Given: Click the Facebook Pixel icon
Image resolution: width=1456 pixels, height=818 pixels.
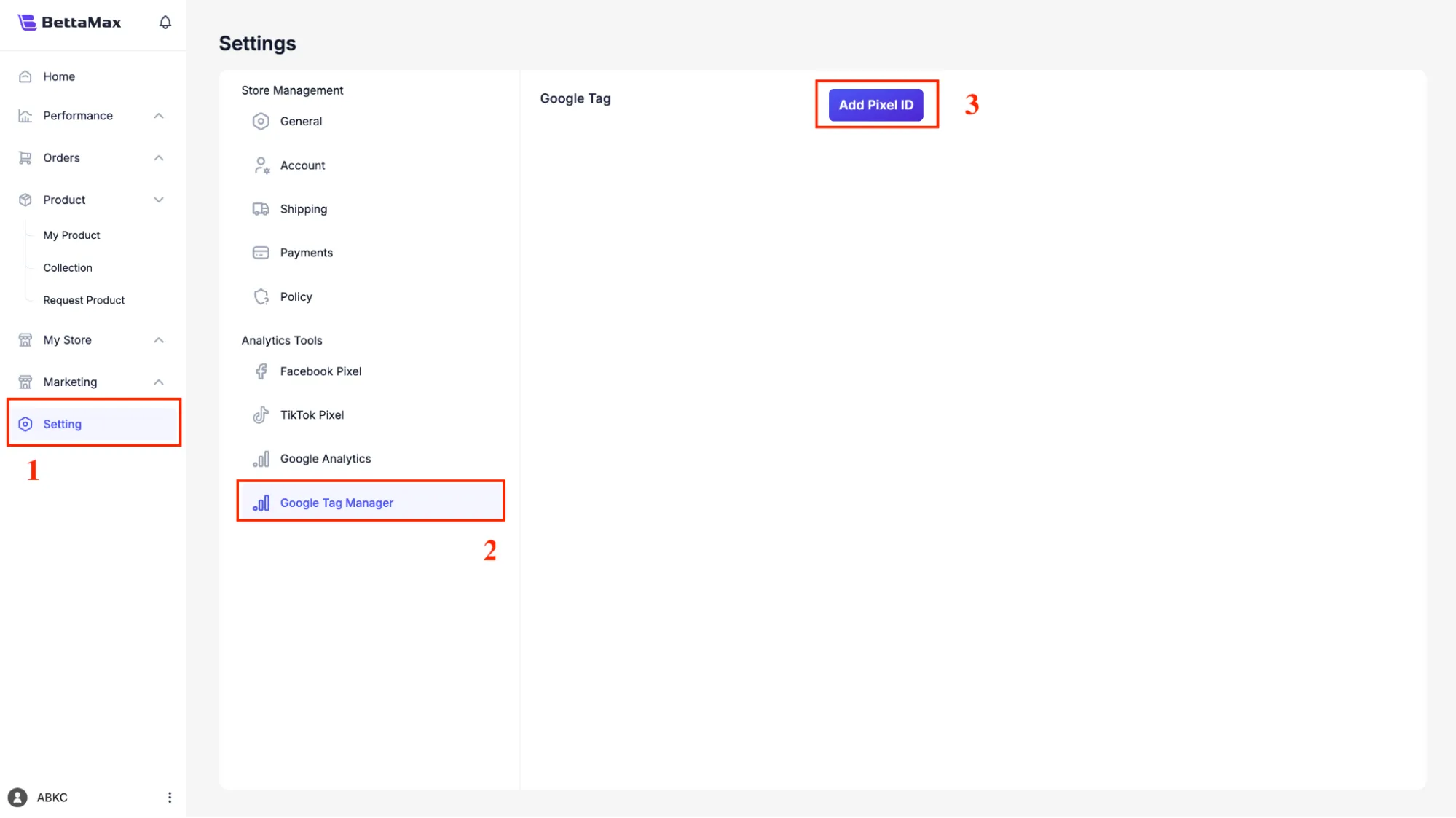Looking at the screenshot, I should pos(261,371).
